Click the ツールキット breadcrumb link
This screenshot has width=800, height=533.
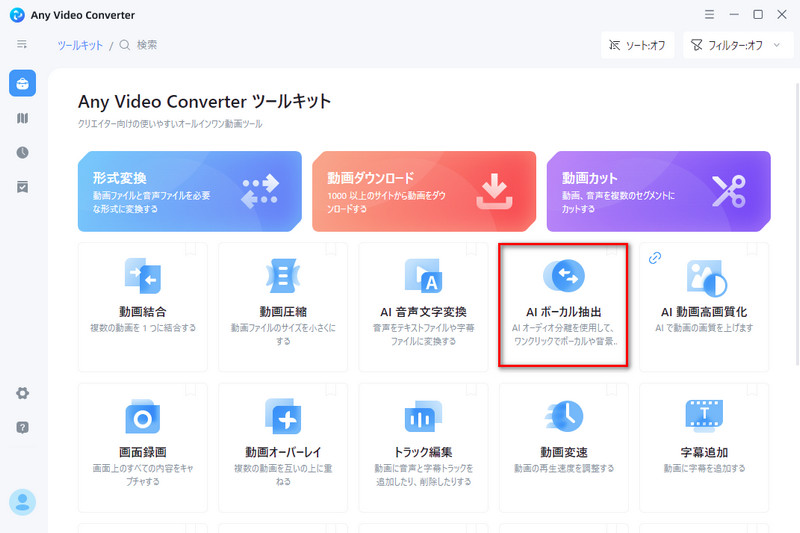80,45
